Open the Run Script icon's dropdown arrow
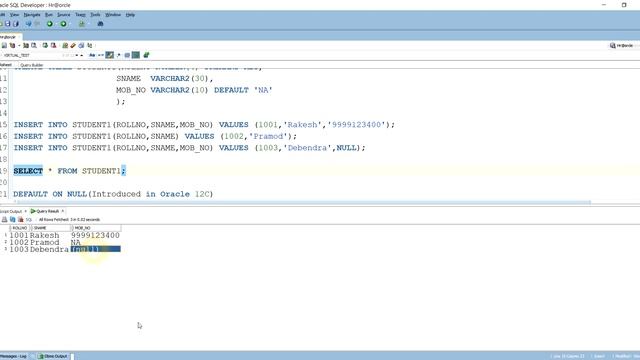This screenshot has height=360, width=640. coord(19,45)
